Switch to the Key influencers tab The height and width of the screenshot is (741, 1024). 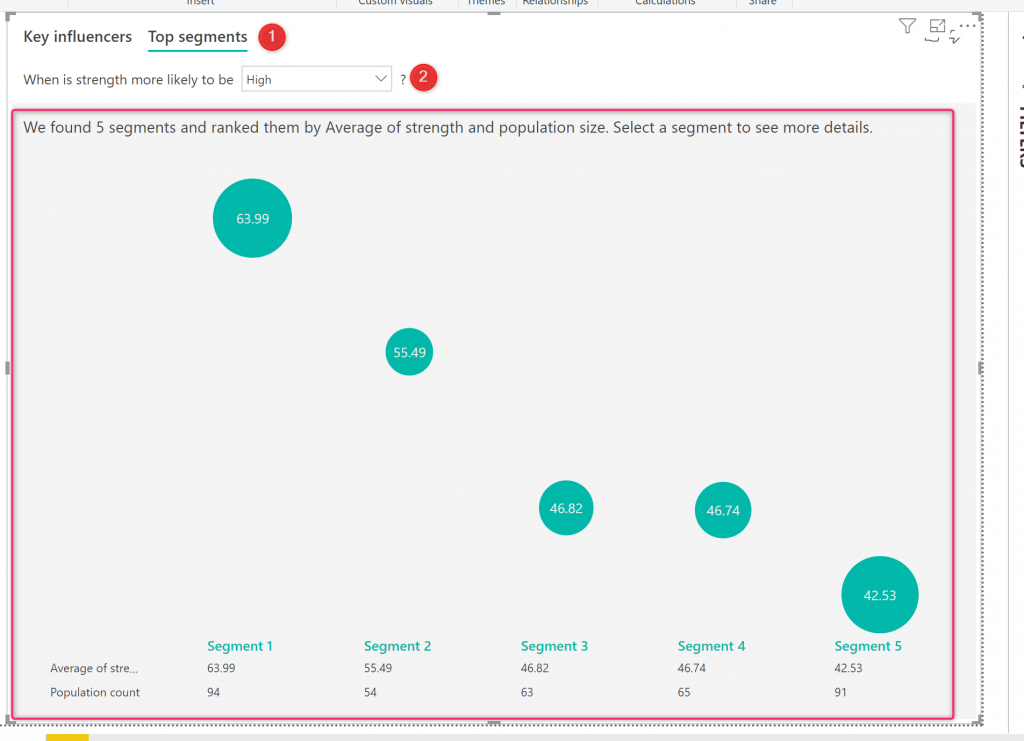(77, 37)
